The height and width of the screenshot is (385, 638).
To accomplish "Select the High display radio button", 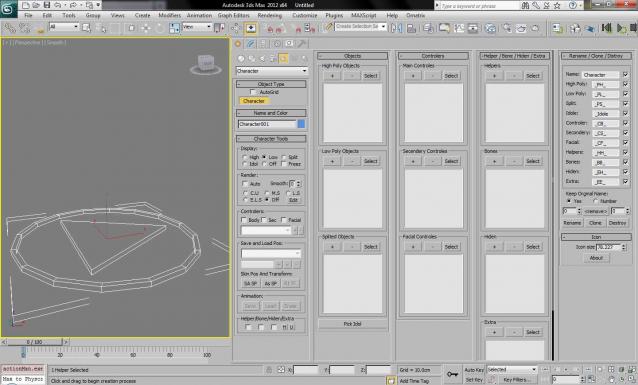I will coord(245,157).
